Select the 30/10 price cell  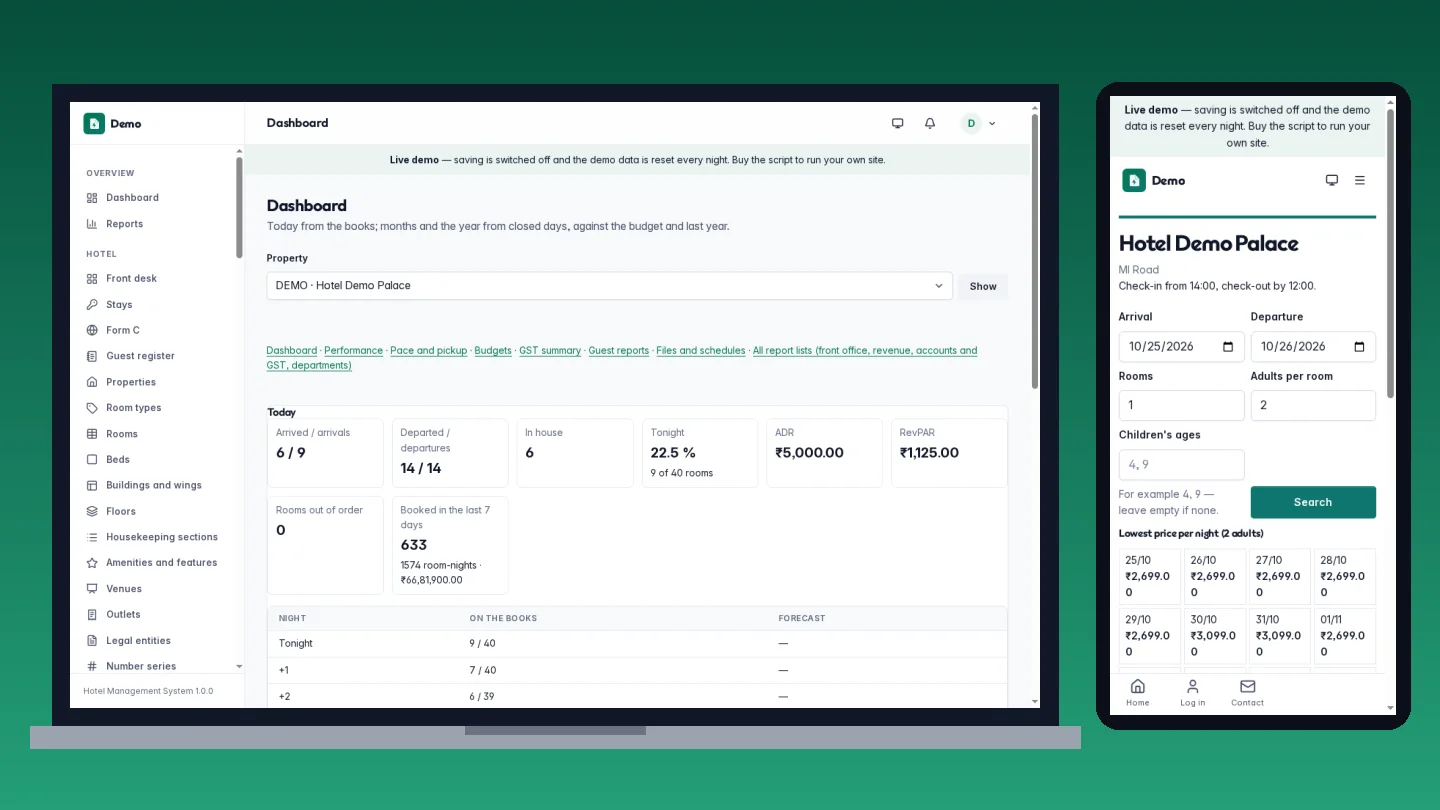[x=1213, y=635]
